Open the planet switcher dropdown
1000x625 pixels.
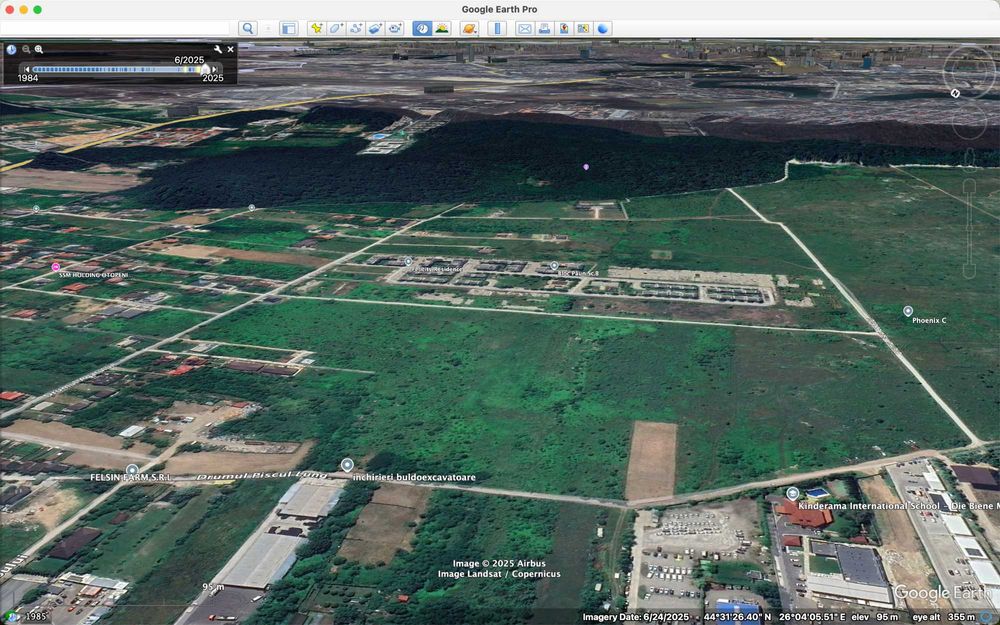pyautogui.click(x=469, y=28)
